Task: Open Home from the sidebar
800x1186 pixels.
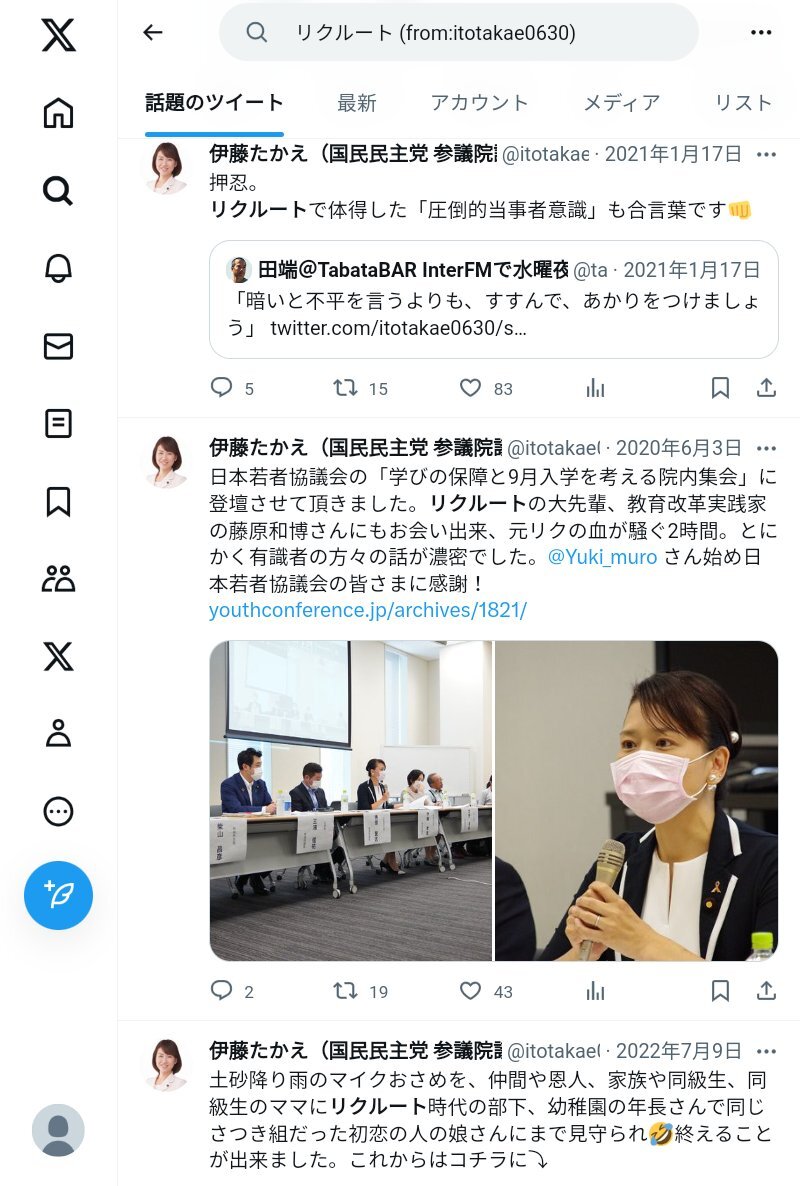Action: 58,113
